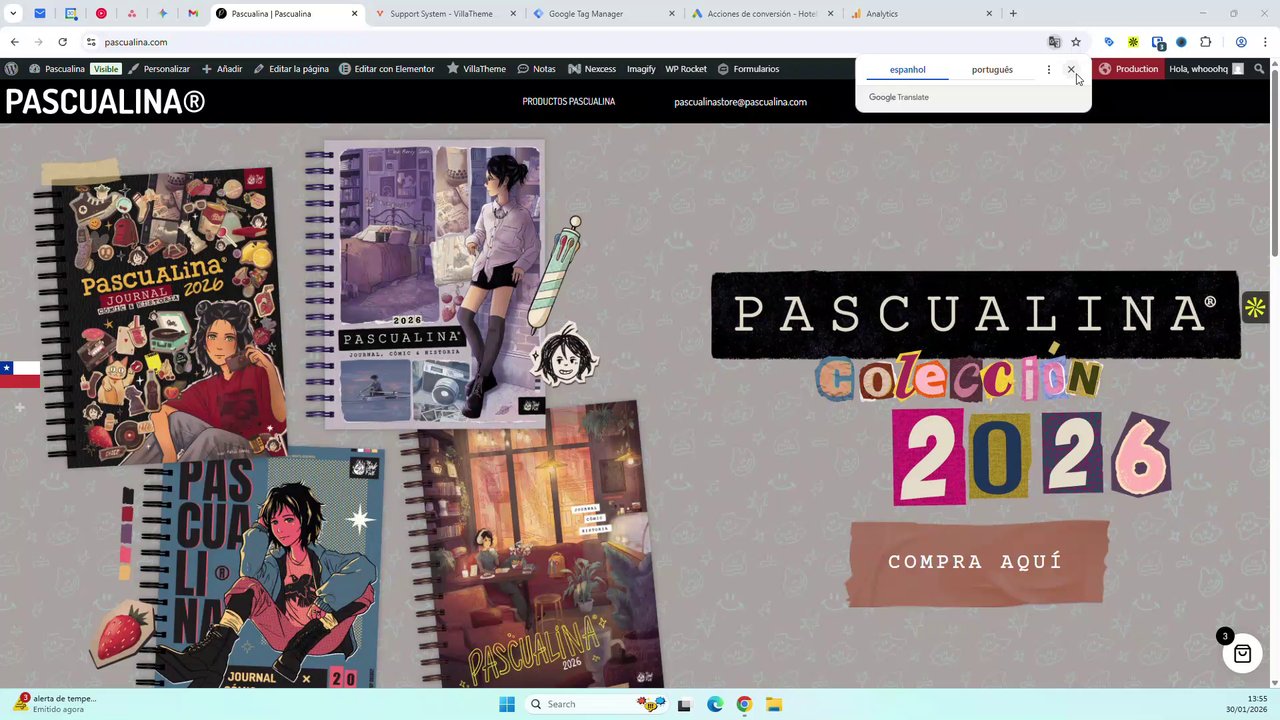Screen dimensions: 1280x720
Task: Open the pinned Gemini sparkle tab
Action: click(x=163, y=14)
